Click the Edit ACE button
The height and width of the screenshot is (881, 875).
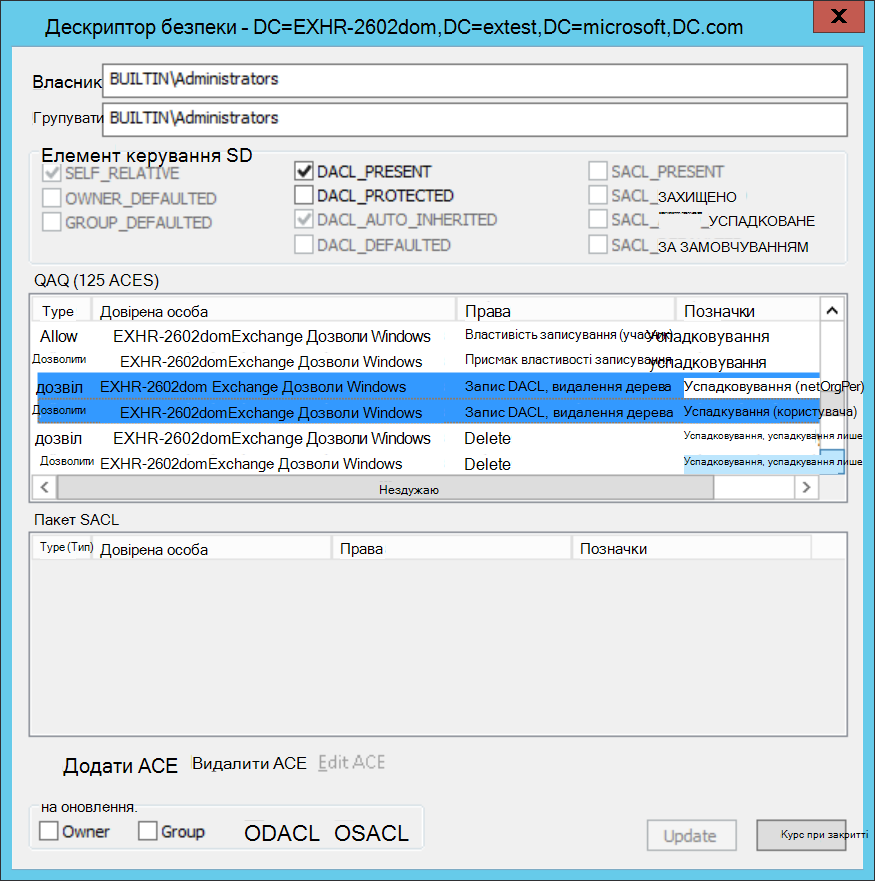pyautogui.click(x=352, y=762)
